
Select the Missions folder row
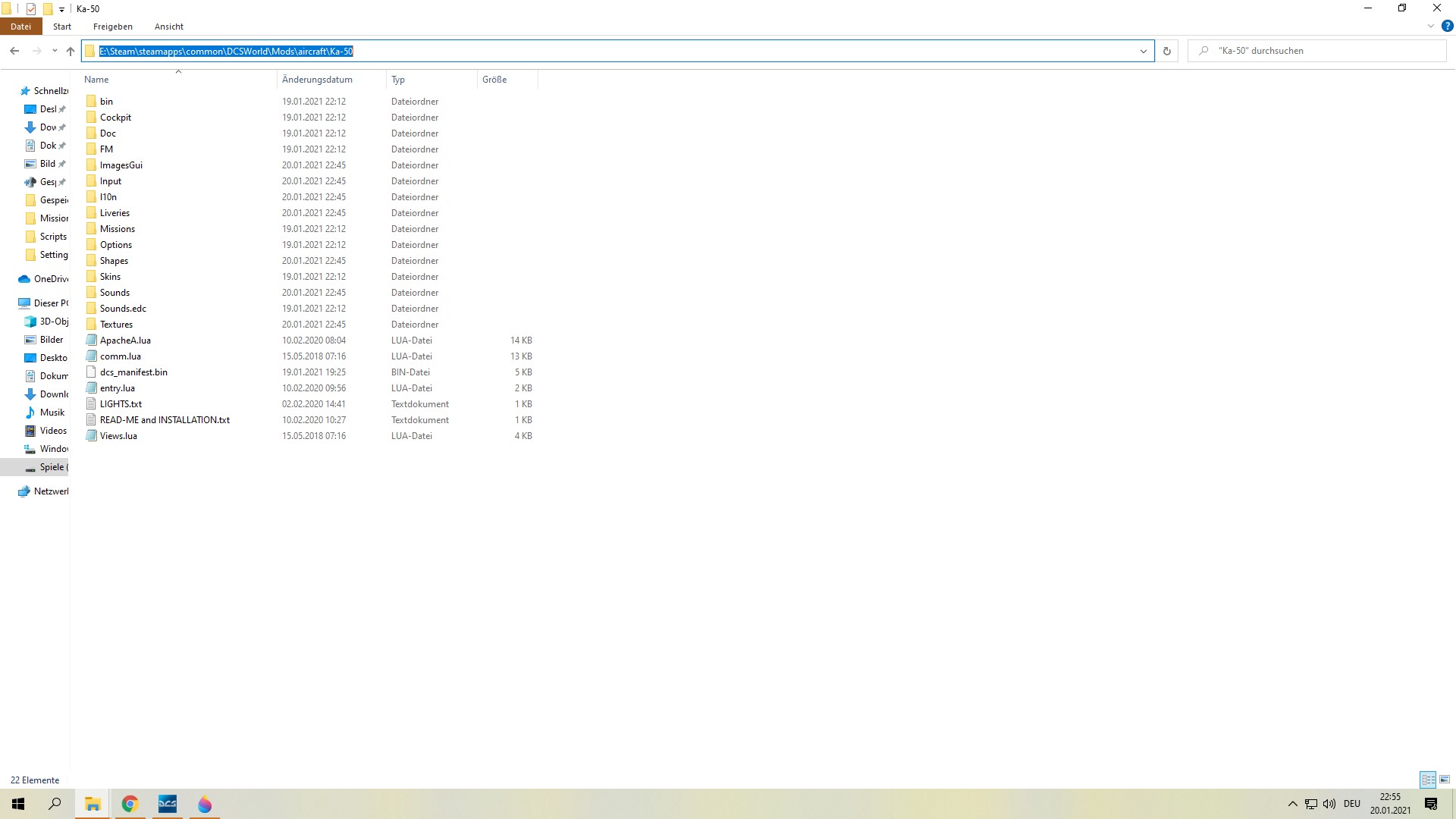pos(309,229)
